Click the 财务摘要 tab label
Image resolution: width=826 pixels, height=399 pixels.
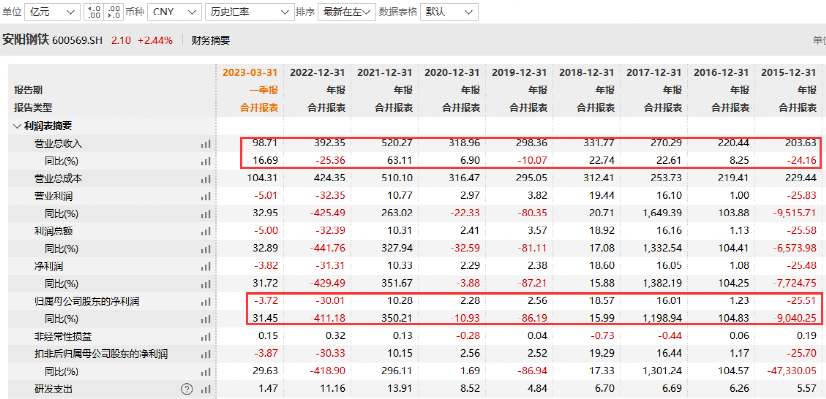[211, 41]
